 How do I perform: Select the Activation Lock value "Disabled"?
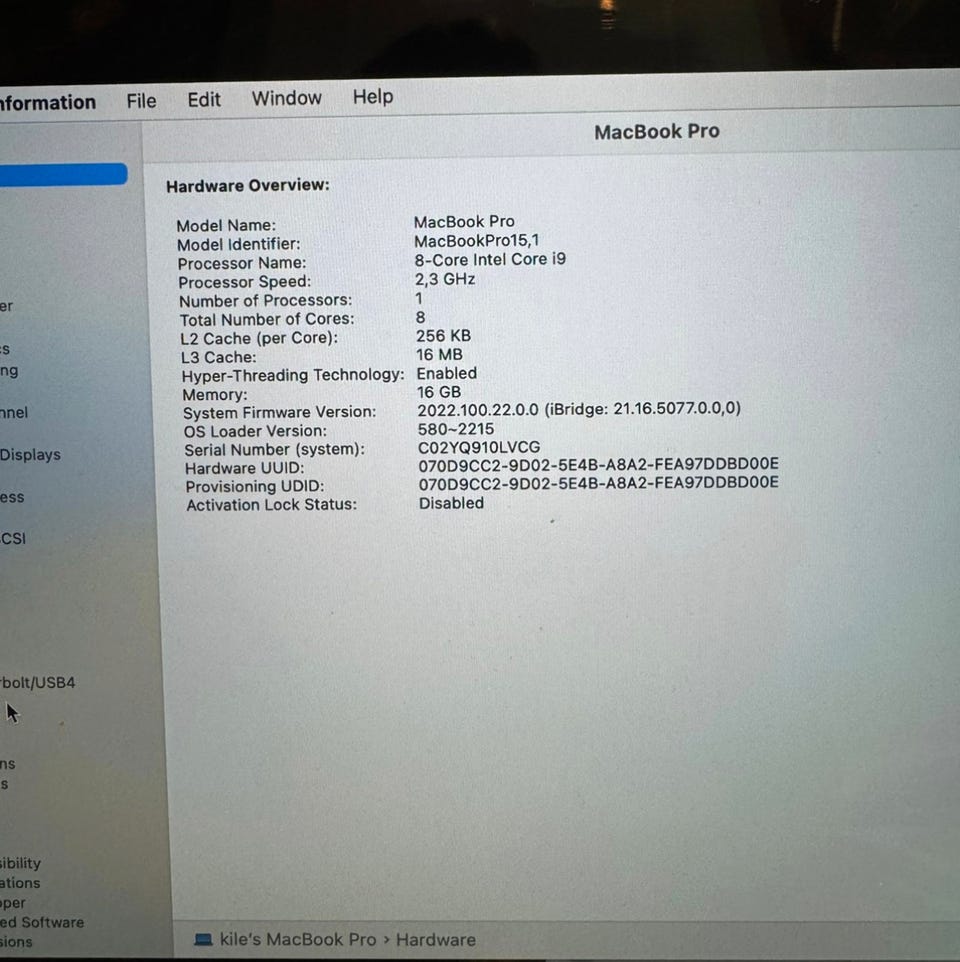pyautogui.click(x=451, y=503)
